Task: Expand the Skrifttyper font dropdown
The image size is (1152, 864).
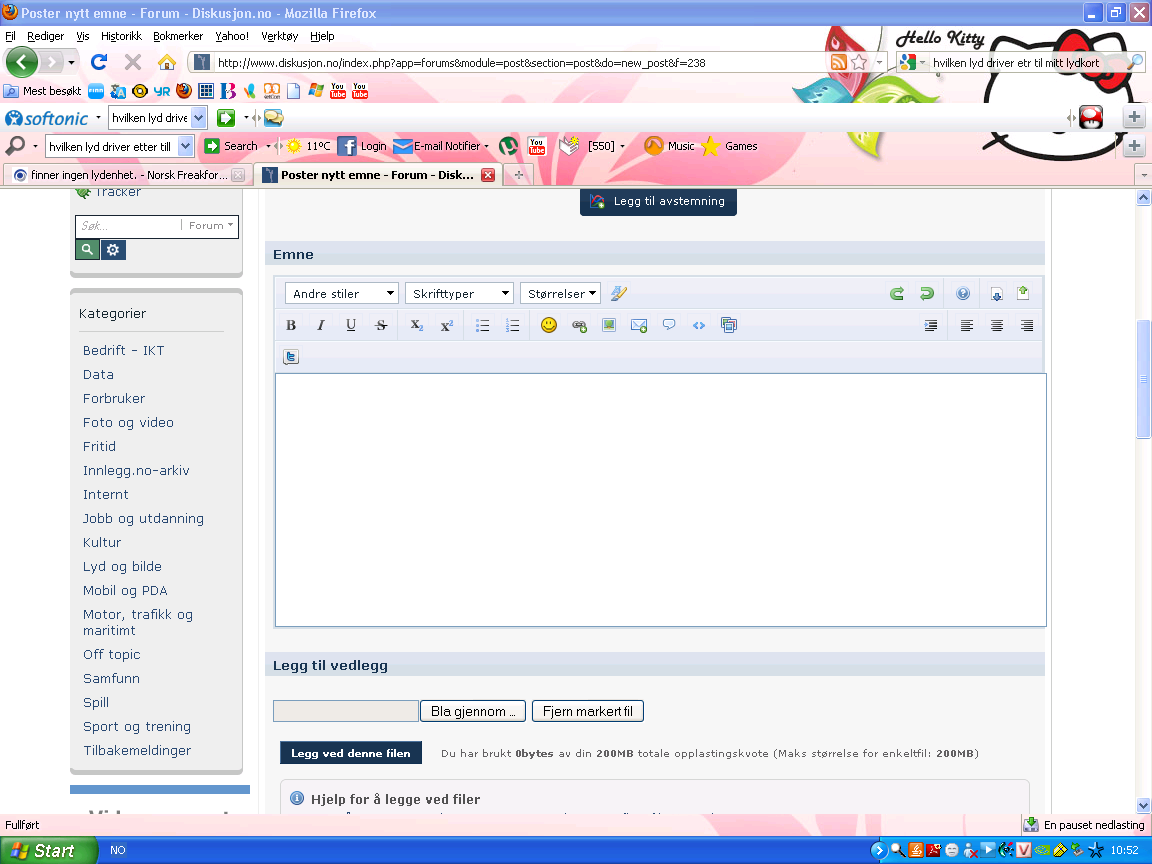Action: pyautogui.click(x=459, y=294)
